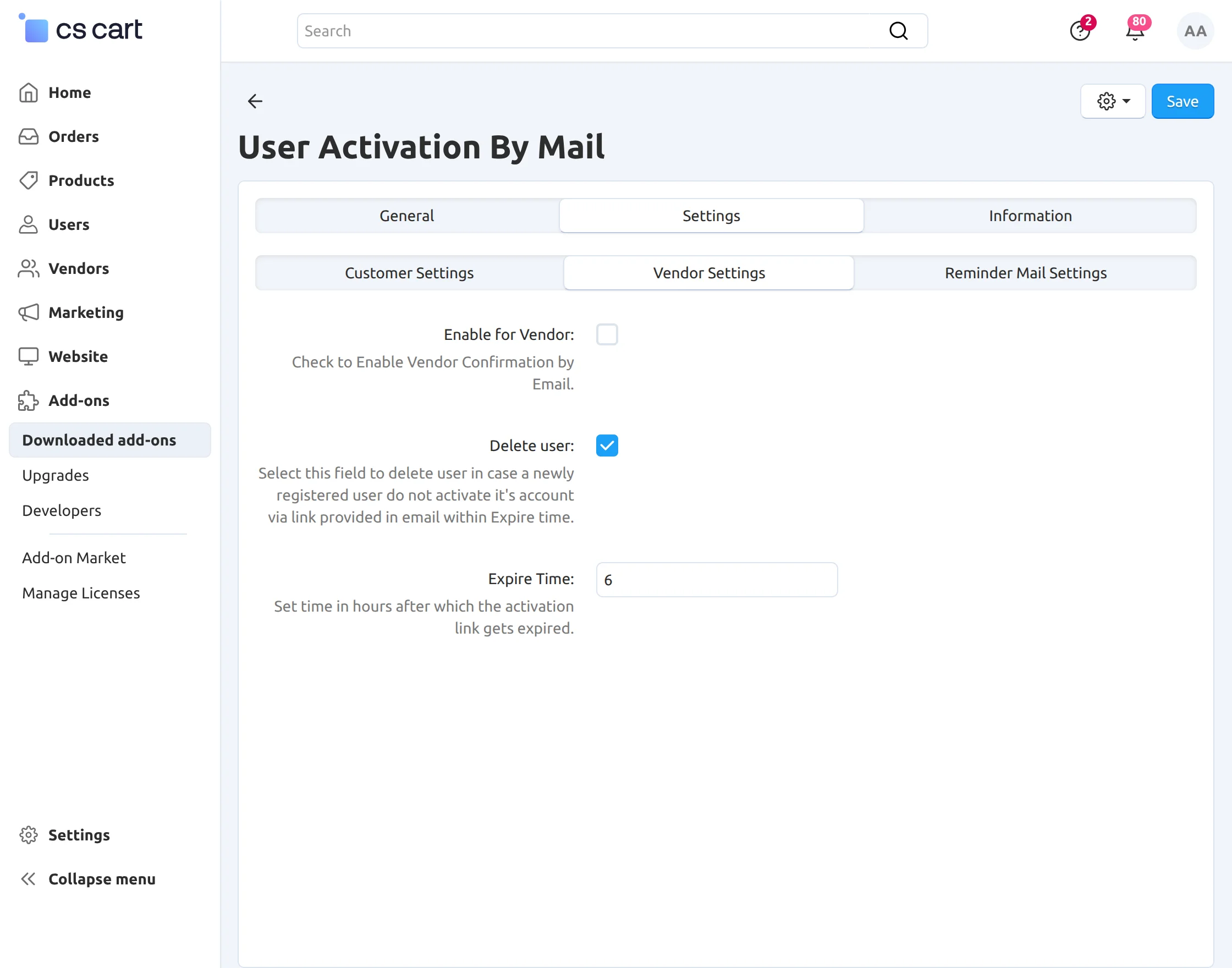1232x968 pixels.
Task: Open Developers in sidebar
Action: [62, 510]
